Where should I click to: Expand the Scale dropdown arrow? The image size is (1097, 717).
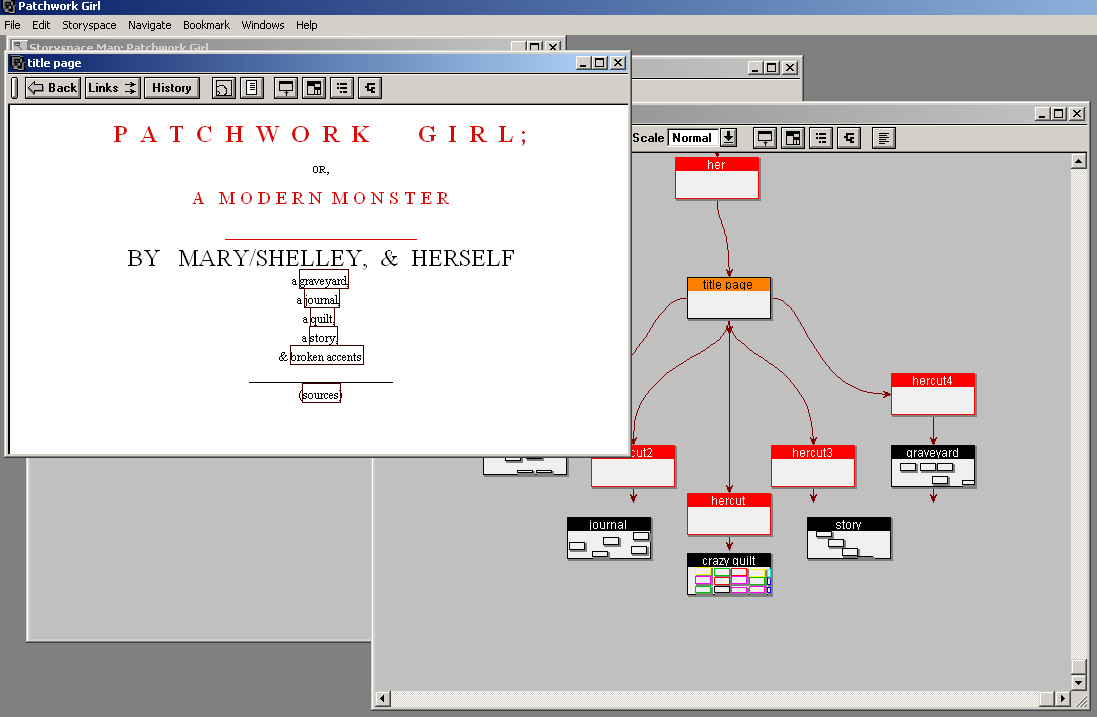pos(728,138)
